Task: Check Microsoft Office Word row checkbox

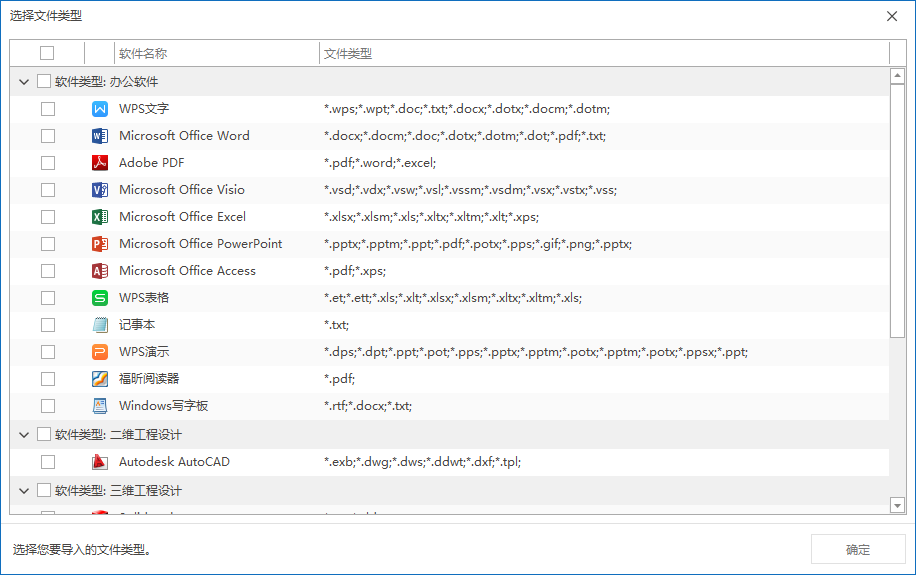Action: coord(48,136)
